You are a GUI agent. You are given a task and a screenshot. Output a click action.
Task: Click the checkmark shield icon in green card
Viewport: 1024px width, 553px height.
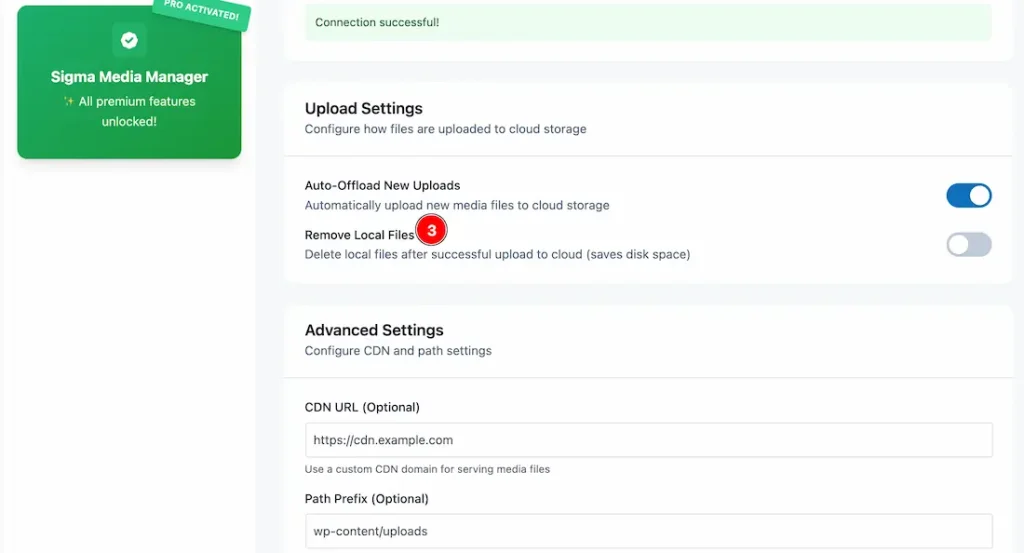click(x=129, y=40)
